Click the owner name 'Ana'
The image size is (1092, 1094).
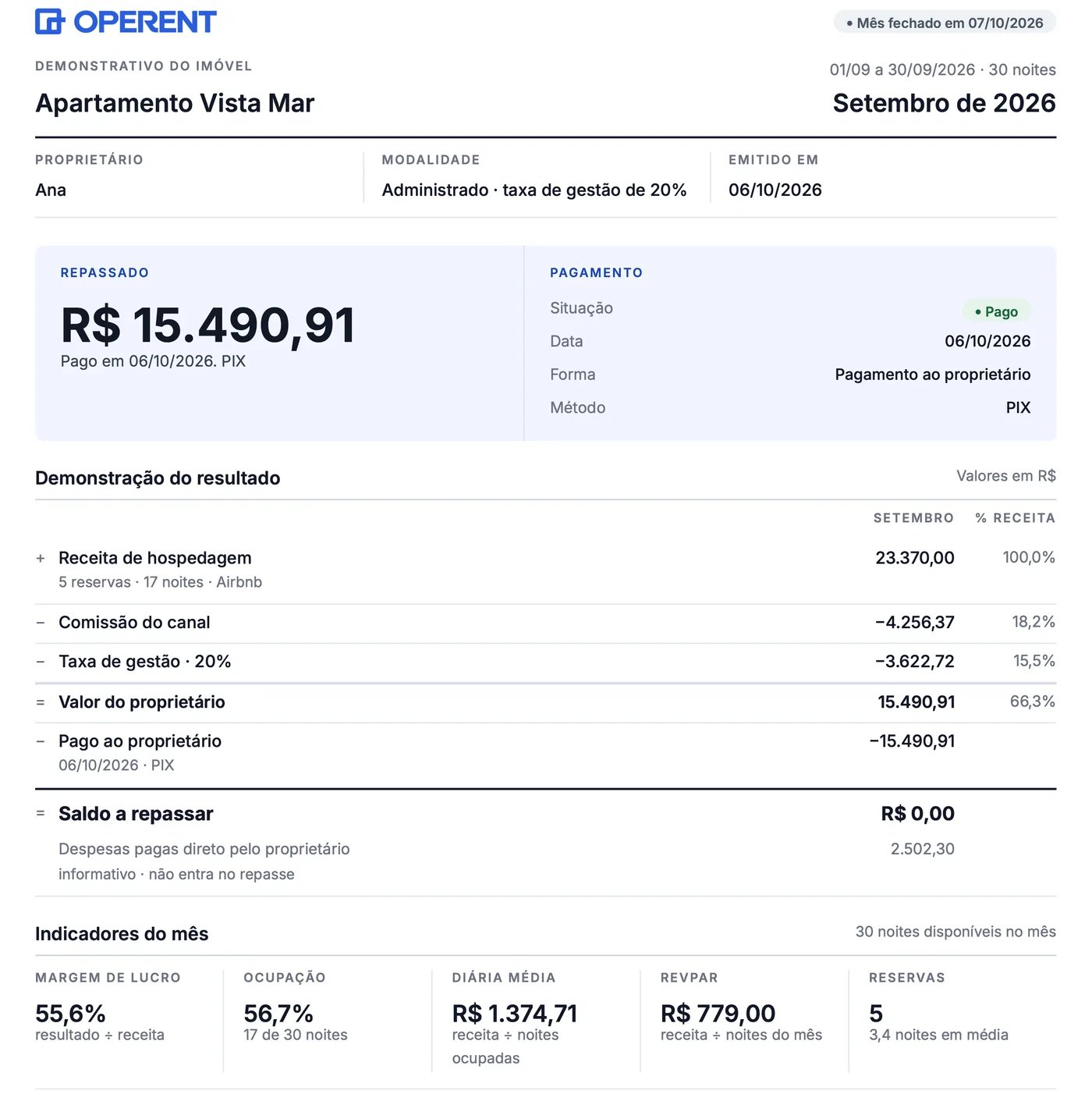click(x=51, y=190)
